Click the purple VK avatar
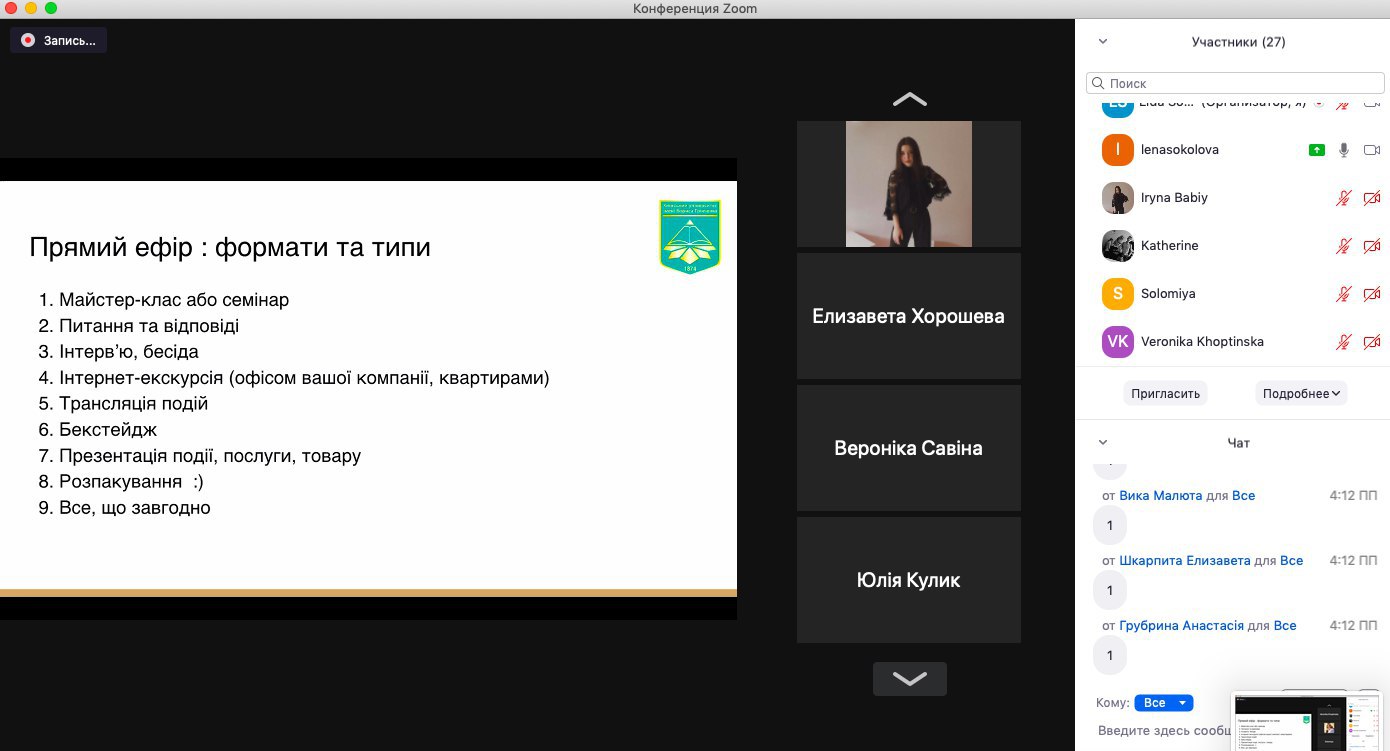Image resolution: width=1390 pixels, height=751 pixels. tap(1118, 342)
